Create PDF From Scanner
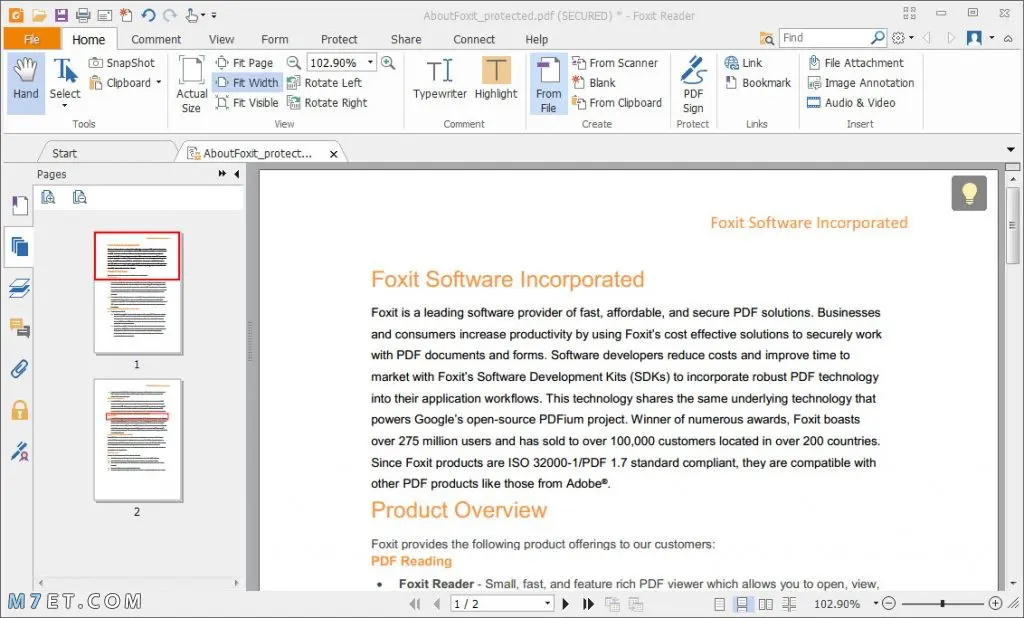Viewport: 1024px width, 618px height. pos(615,63)
